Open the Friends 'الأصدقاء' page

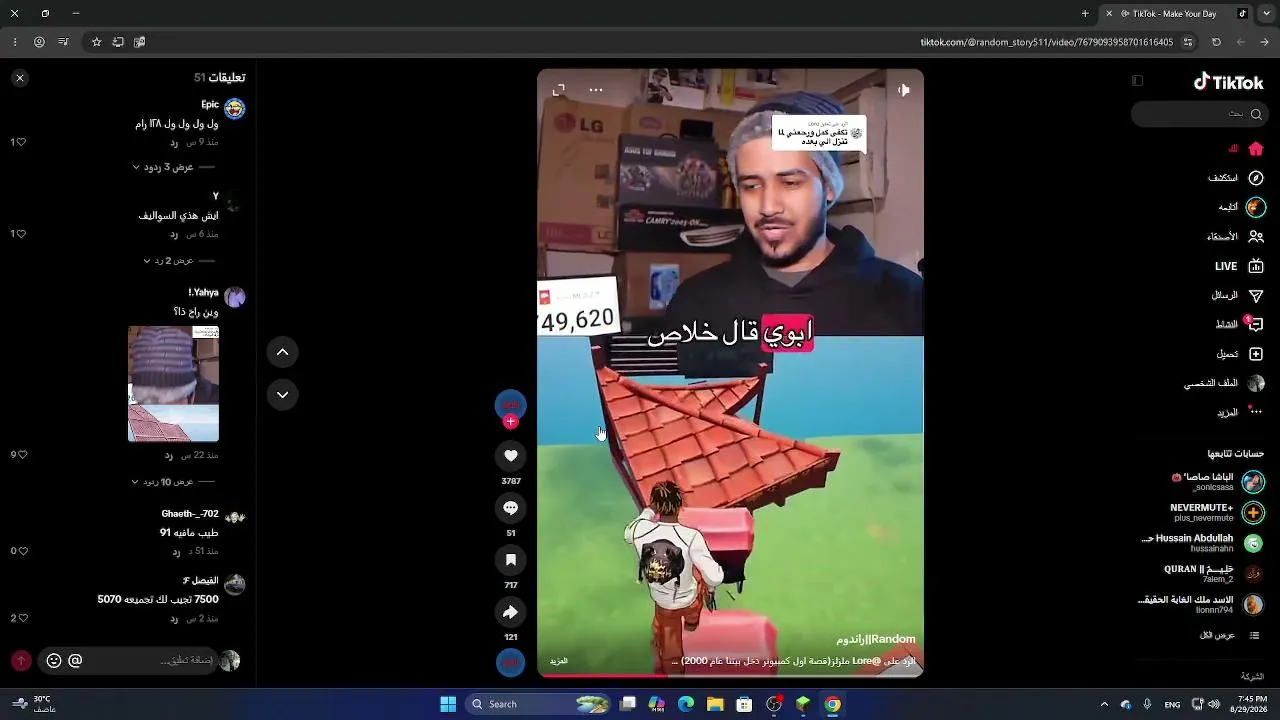click(x=1235, y=237)
